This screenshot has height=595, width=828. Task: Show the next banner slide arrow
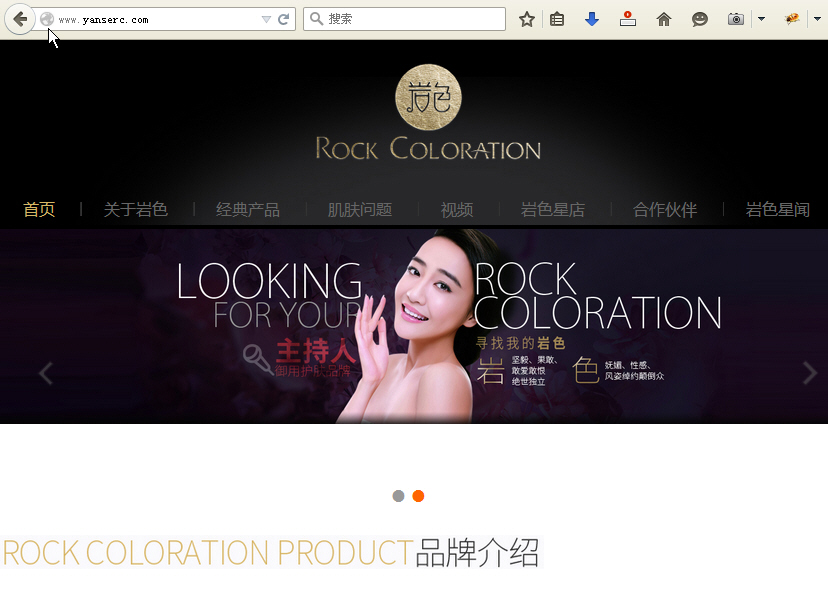pos(810,373)
